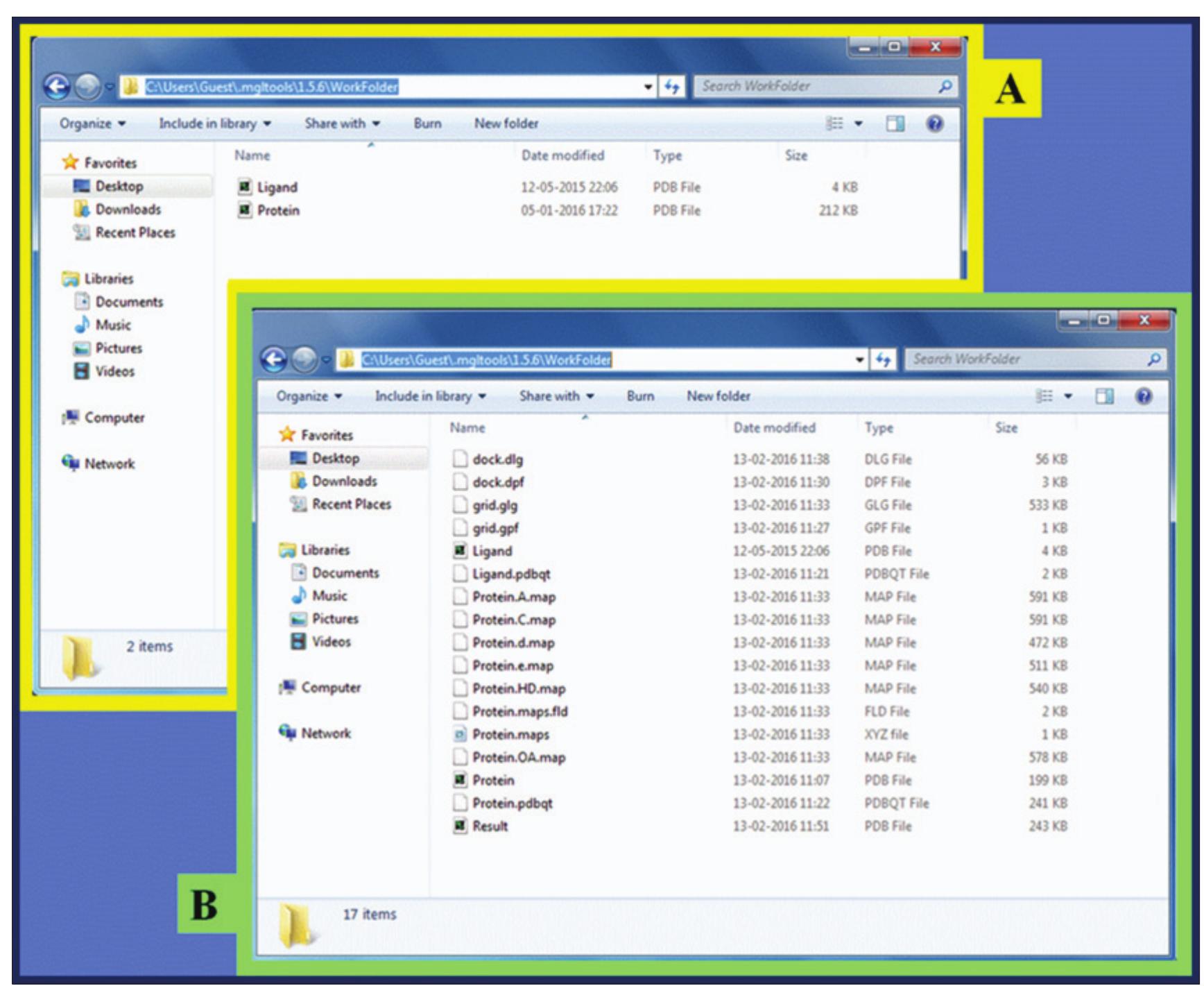Select the Result PDB file icon
This screenshot has width=1204, height=986.
459,826
